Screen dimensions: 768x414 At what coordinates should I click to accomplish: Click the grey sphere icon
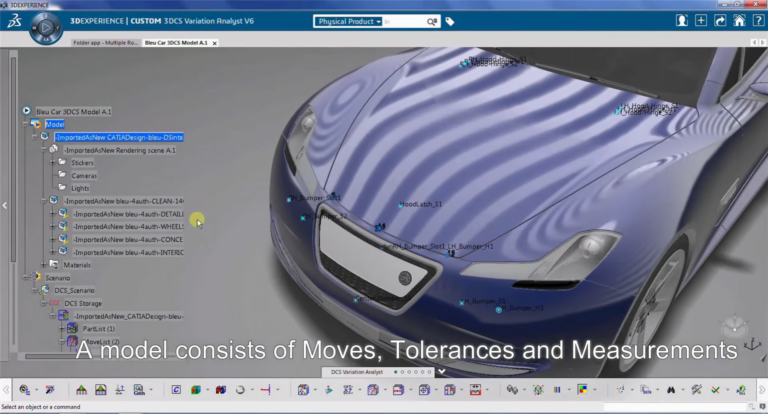240,390
